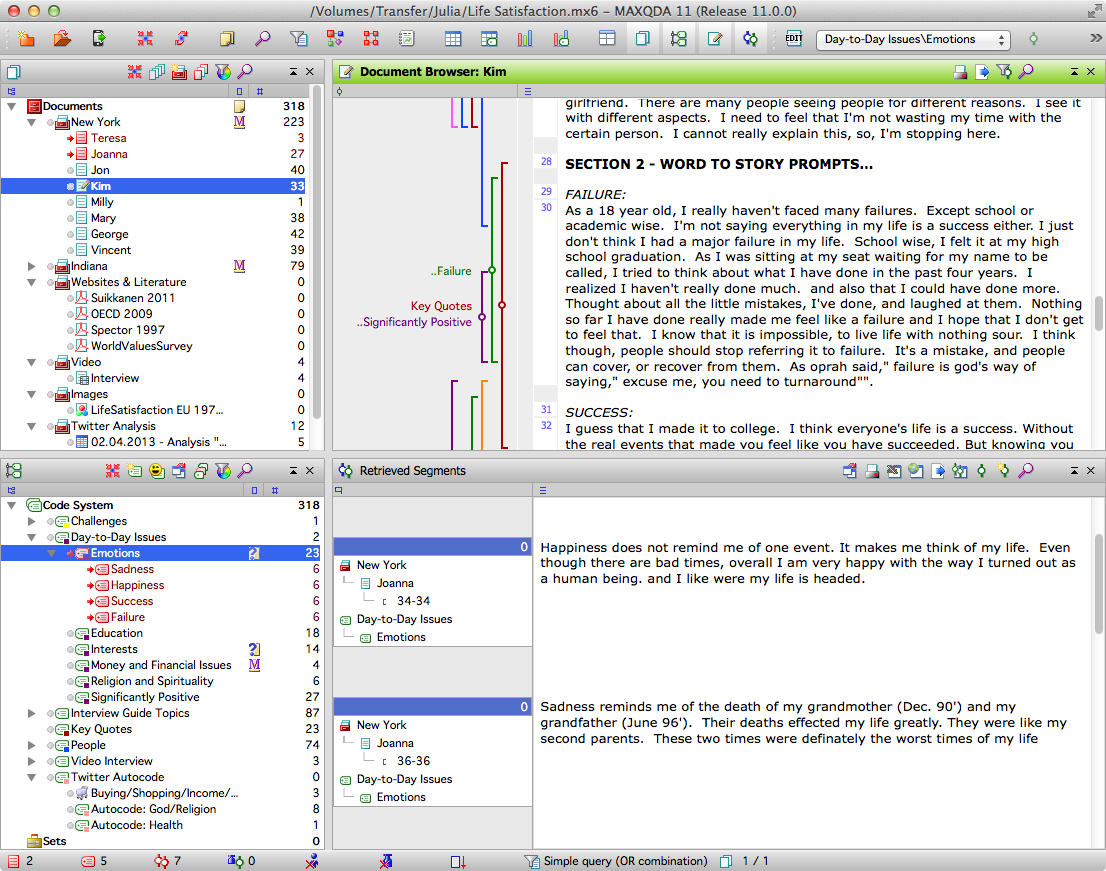Collapse the Day-to-Day Issues code
Screen dimensions: 1106x871
click(32, 537)
